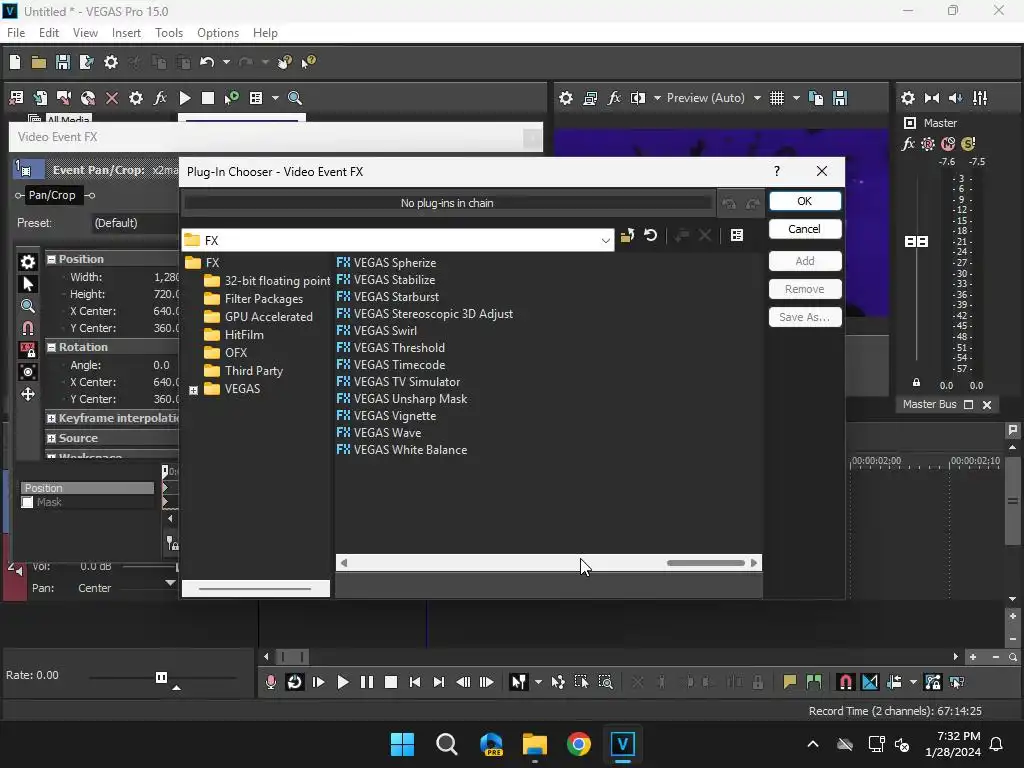Open Master bus audio properties gear
The image size is (1024, 768).
908,98
